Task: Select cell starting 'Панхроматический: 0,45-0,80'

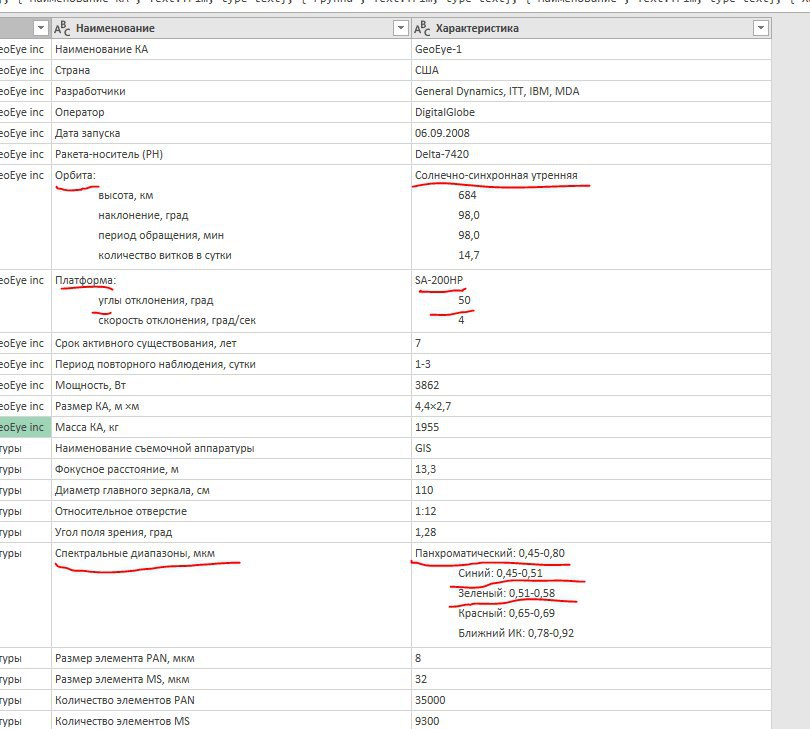Action: [591, 595]
